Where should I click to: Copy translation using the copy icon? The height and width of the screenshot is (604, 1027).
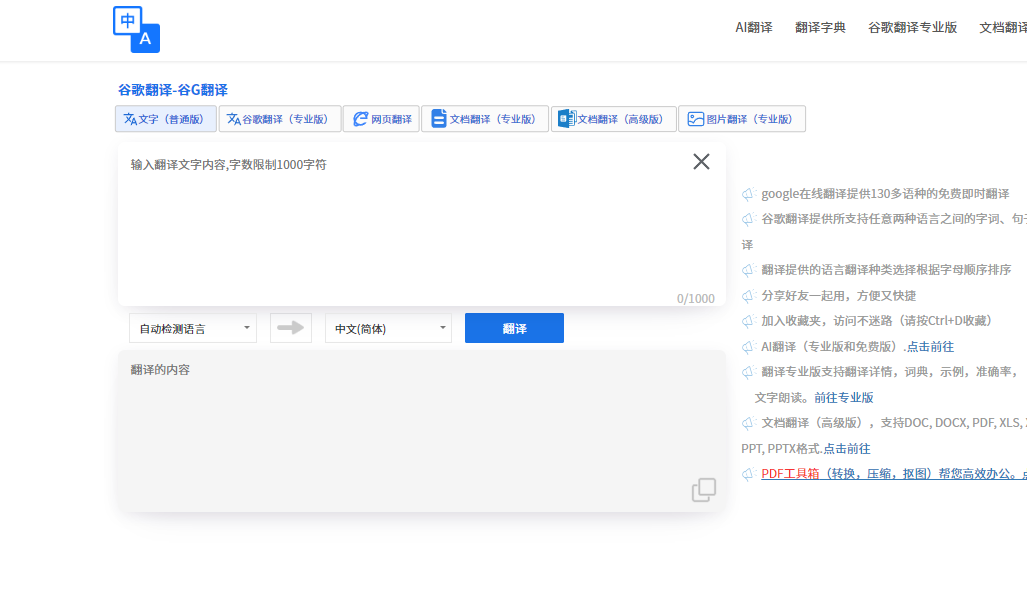[x=704, y=490]
